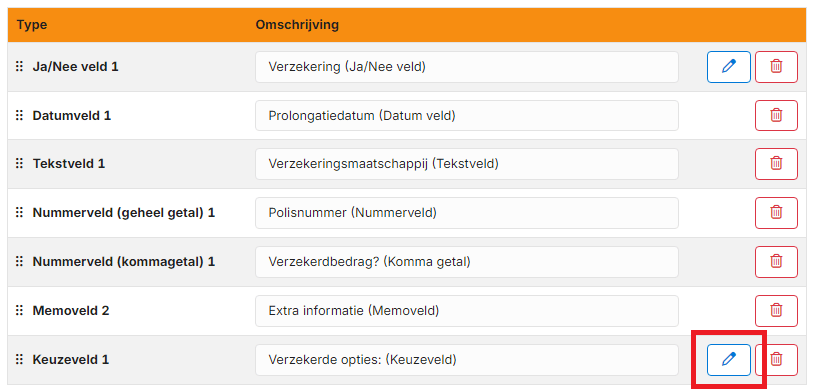The height and width of the screenshot is (390, 814).
Task: Select the drag handle of Memoveld 2
Action: [19, 311]
